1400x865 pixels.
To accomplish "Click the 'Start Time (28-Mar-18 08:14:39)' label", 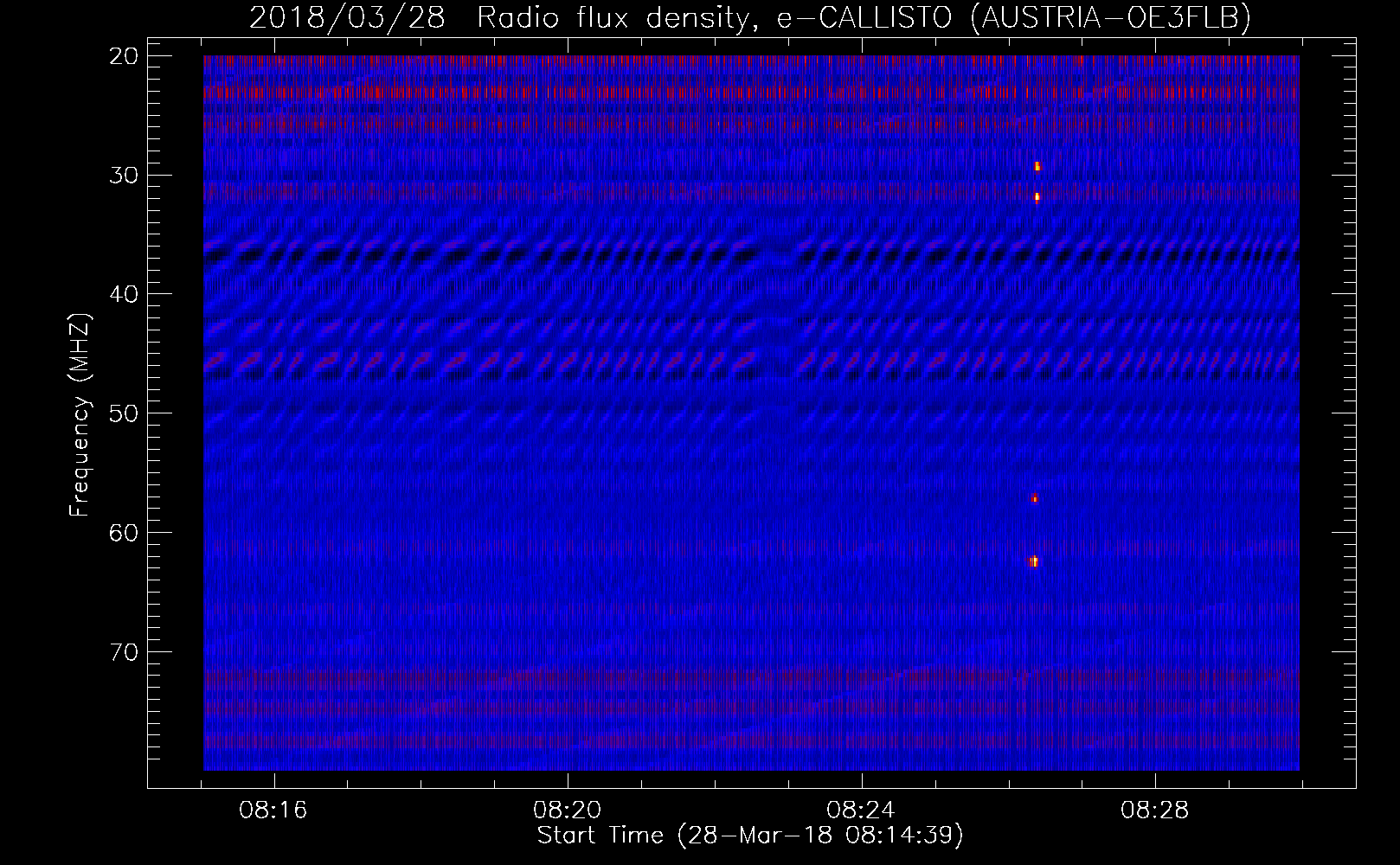I will 750,836.
